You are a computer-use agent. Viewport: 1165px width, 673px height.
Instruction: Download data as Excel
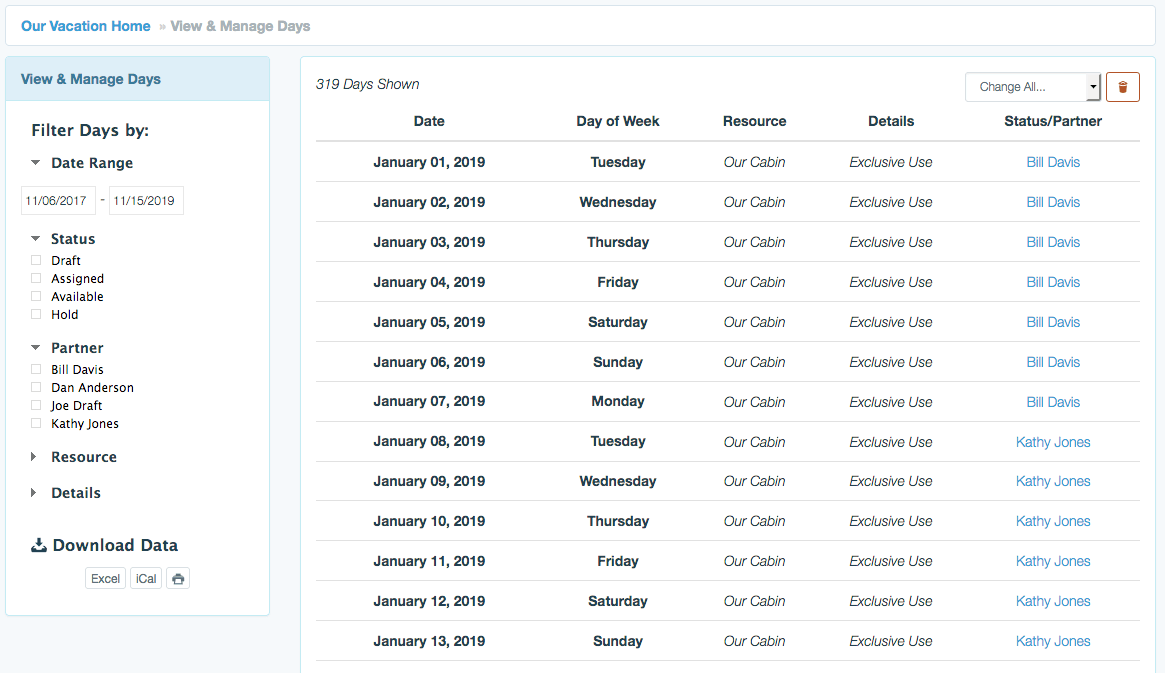click(106, 579)
